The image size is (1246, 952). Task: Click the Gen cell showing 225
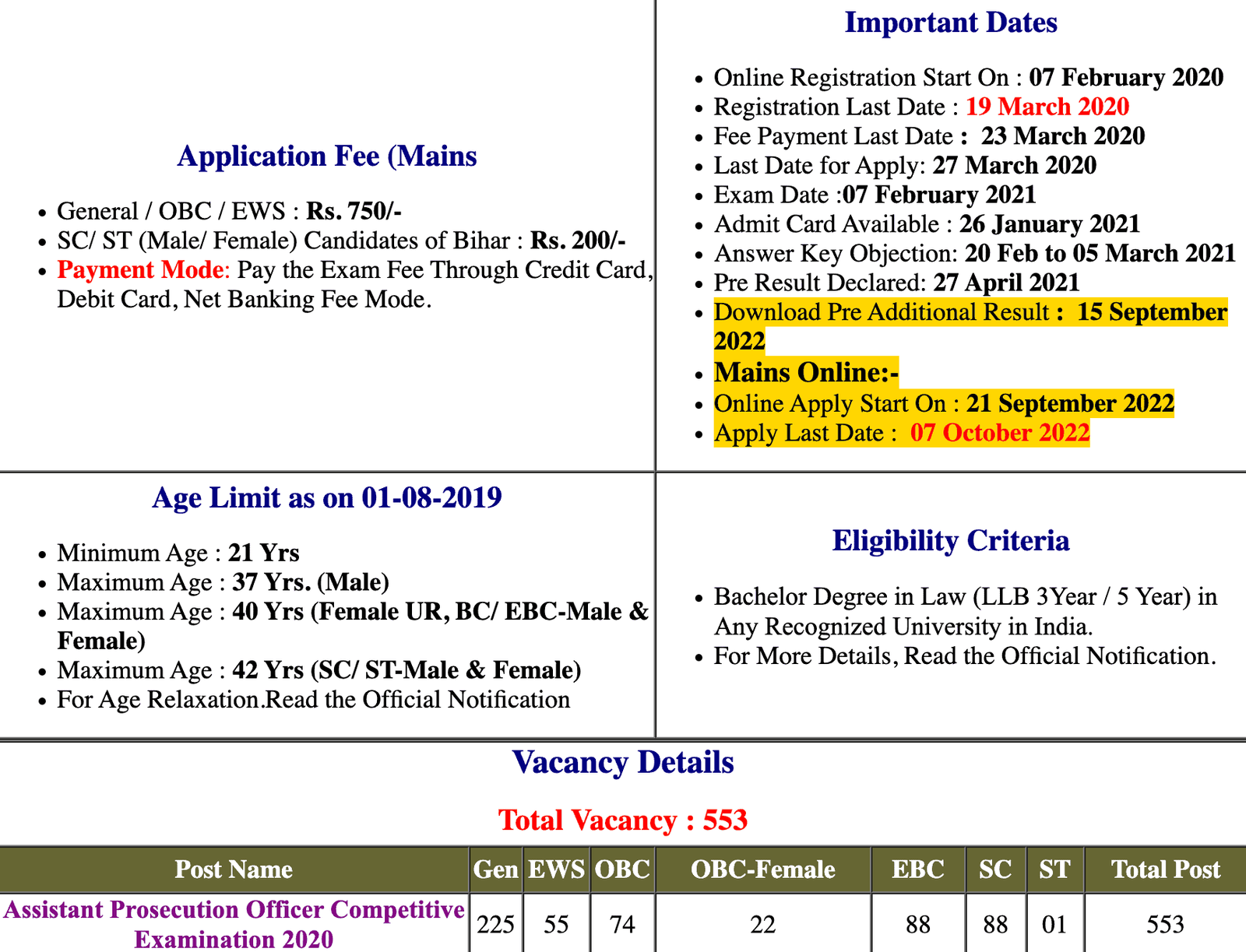tap(495, 924)
